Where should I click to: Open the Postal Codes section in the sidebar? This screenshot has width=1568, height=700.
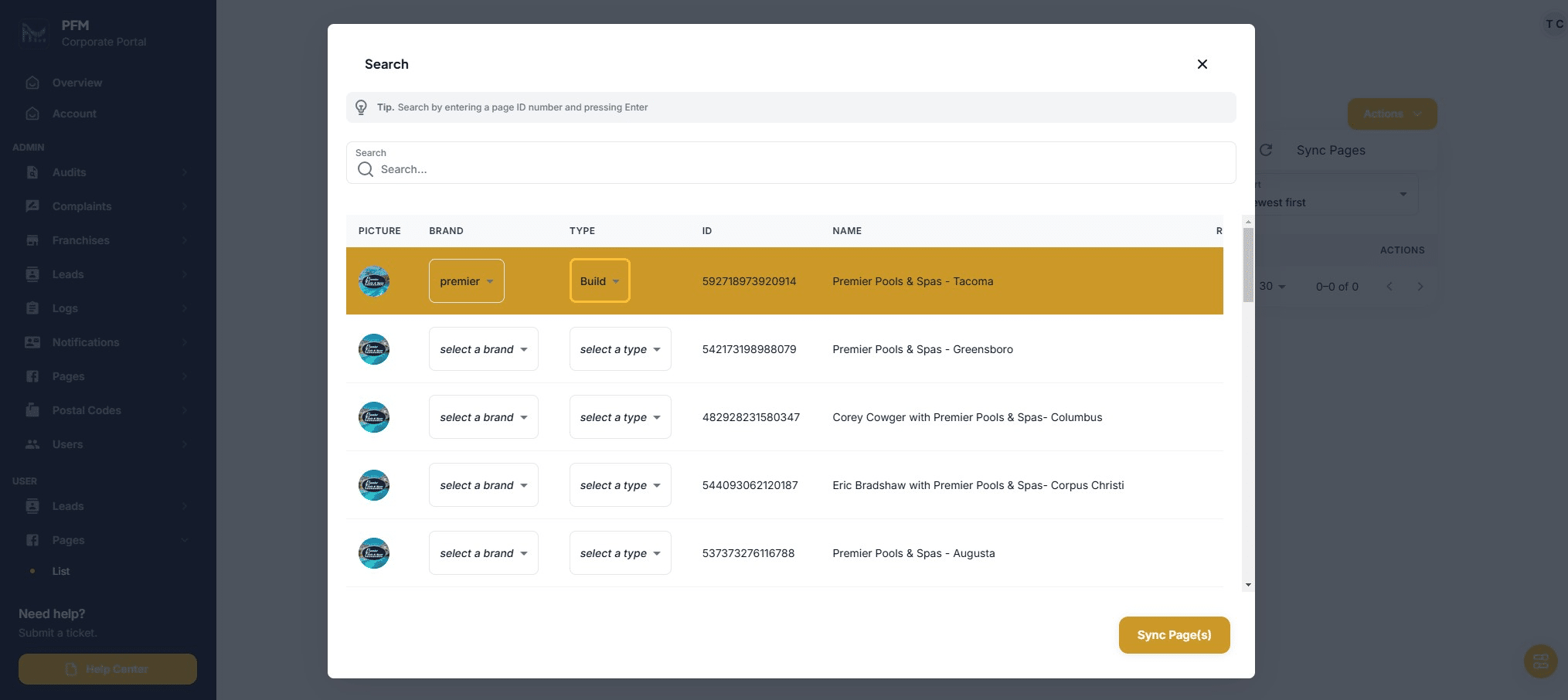coord(86,410)
